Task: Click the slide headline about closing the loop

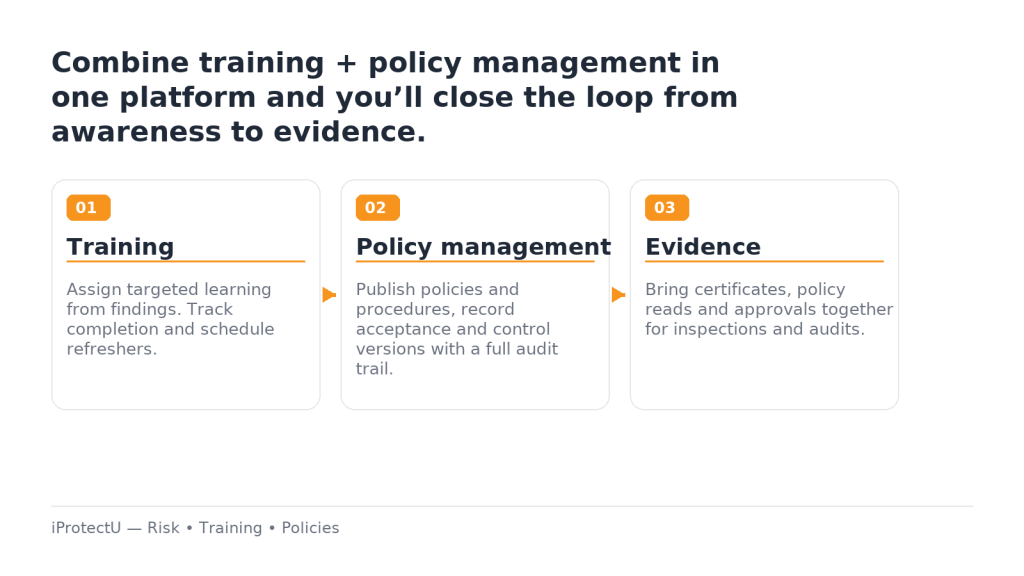Action: click(x=394, y=97)
